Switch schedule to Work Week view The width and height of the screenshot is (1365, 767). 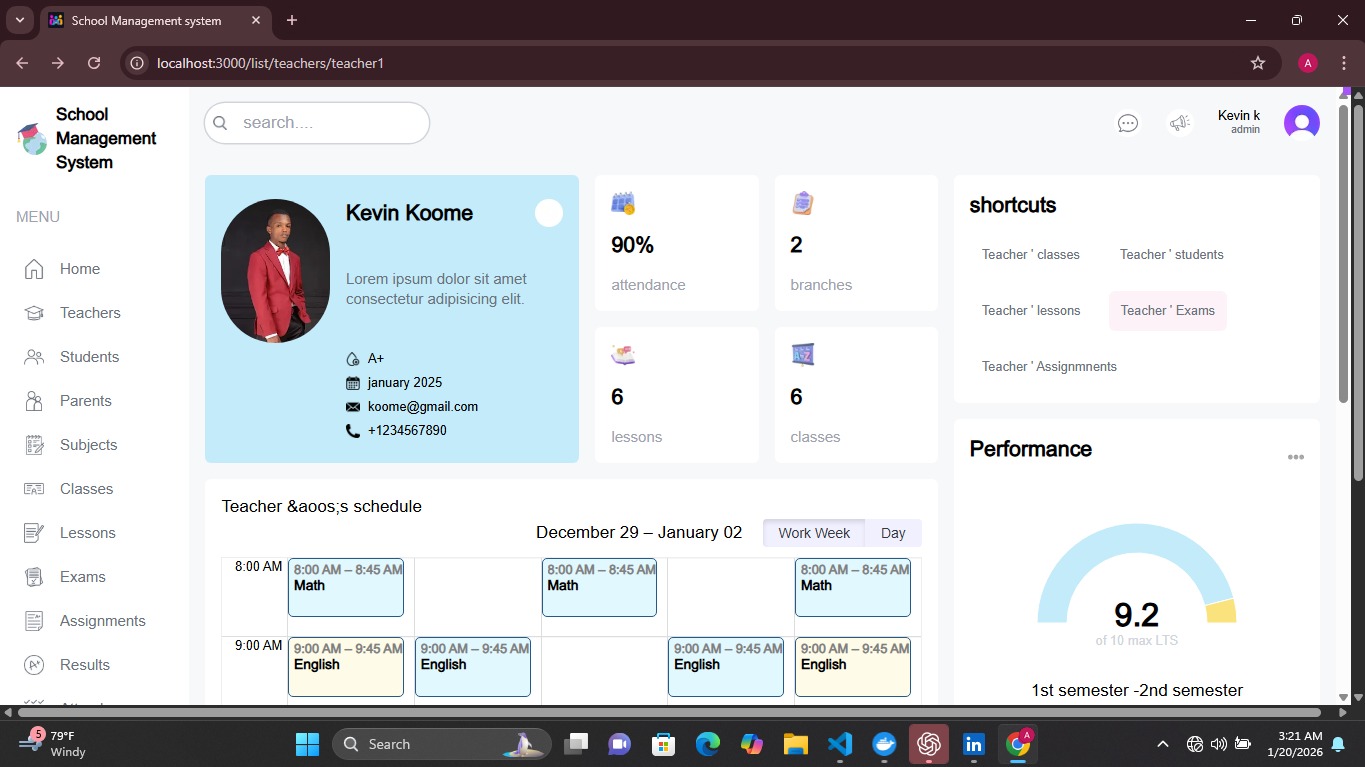[813, 533]
